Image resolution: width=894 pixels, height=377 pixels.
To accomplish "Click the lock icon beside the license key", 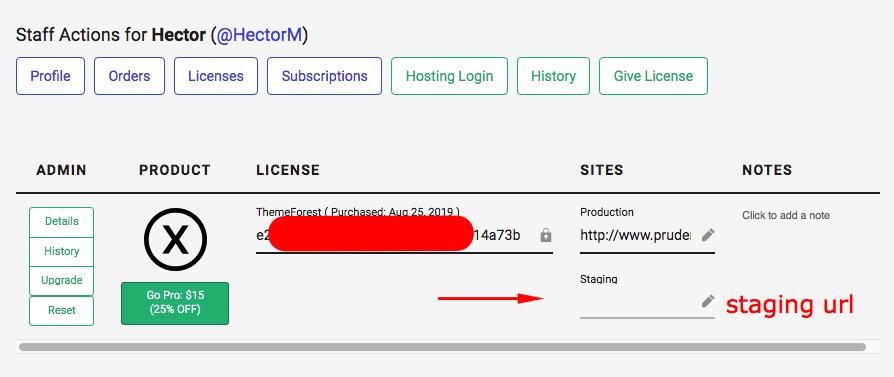I will click(546, 235).
